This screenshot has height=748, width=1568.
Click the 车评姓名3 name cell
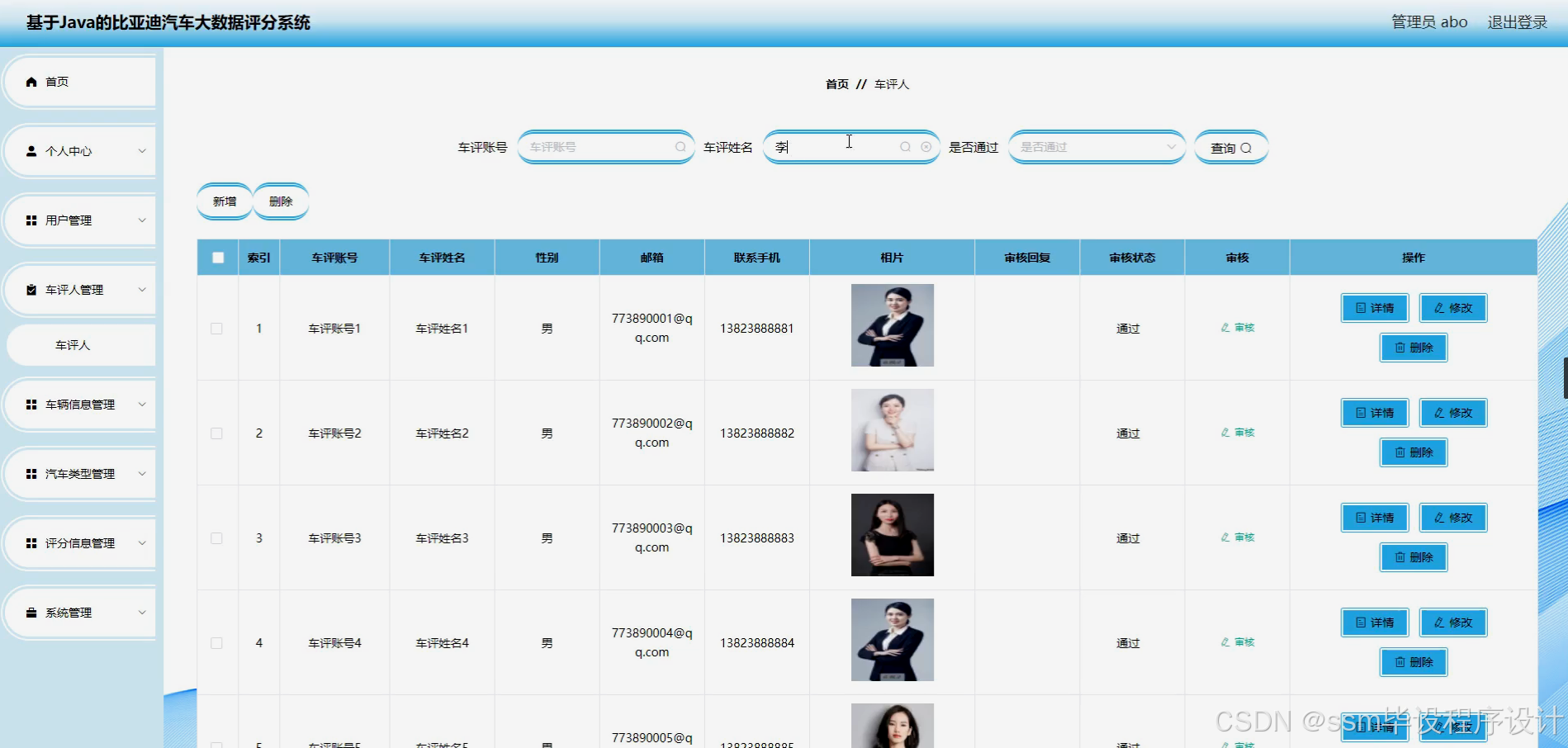pyautogui.click(x=442, y=538)
